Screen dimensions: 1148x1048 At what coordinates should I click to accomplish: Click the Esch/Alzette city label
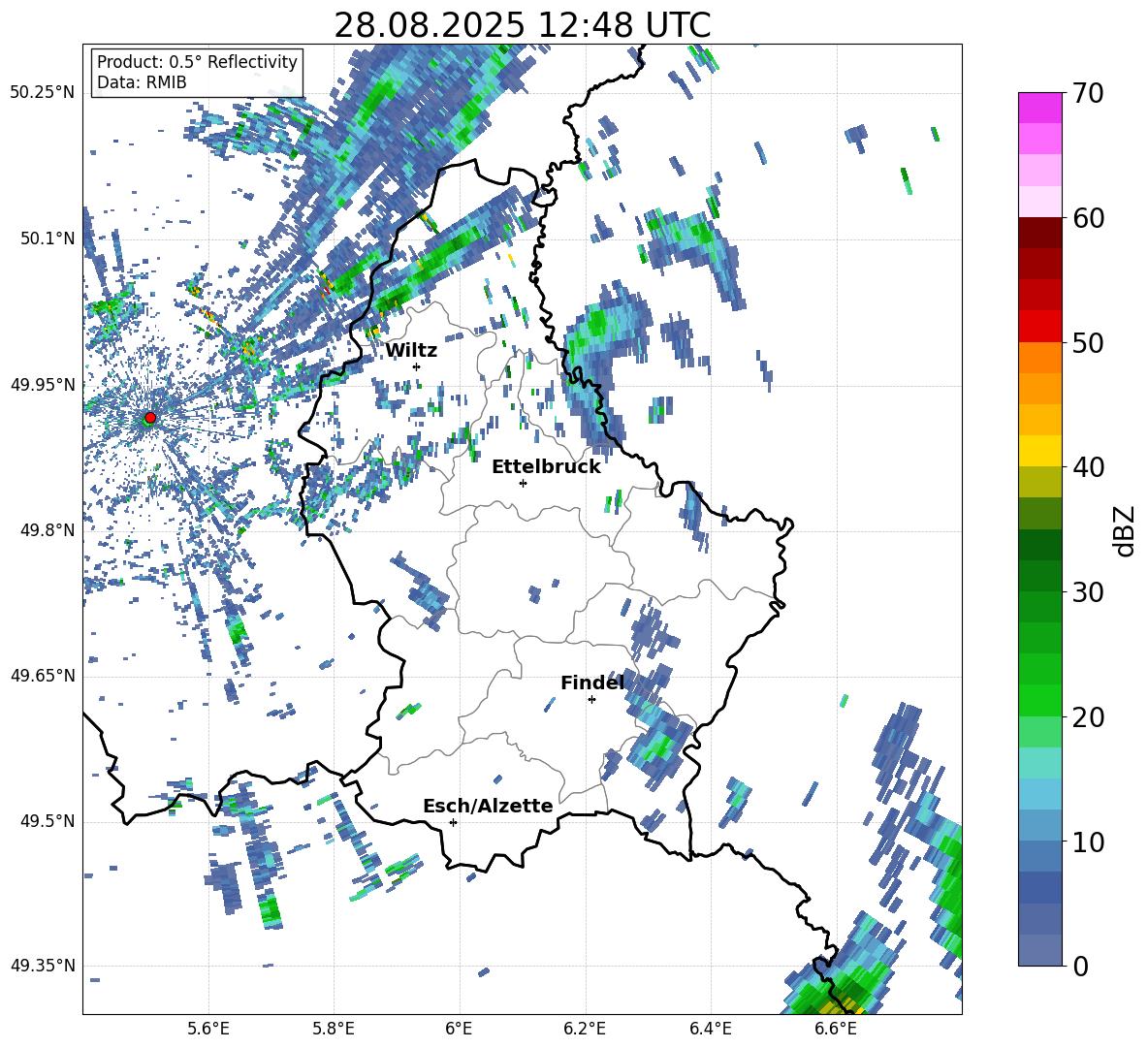point(488,806)
